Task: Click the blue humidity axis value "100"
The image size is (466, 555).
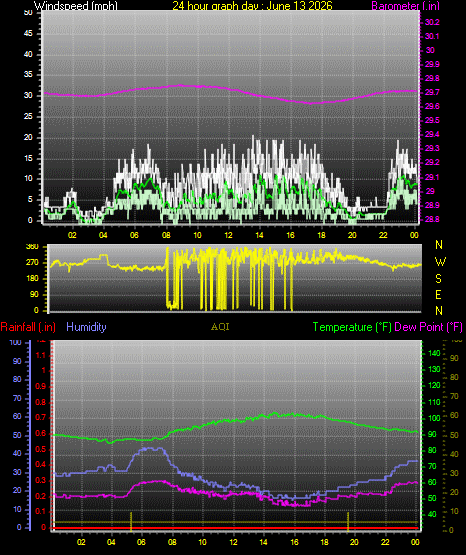Action: coord(15,342)
